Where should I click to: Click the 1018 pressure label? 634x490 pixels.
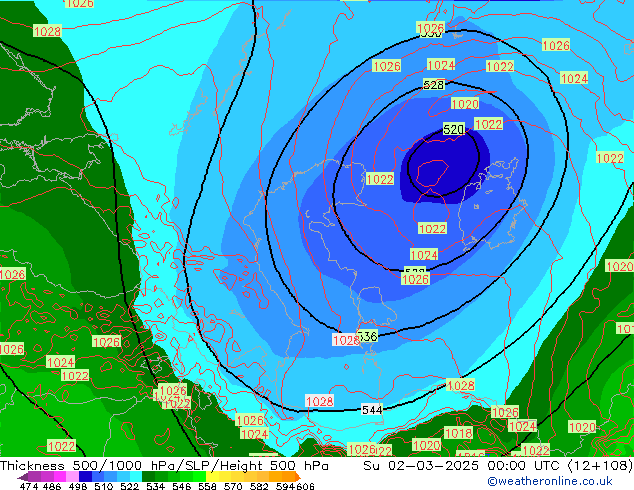pyautogui.click(x=458, y=433)
